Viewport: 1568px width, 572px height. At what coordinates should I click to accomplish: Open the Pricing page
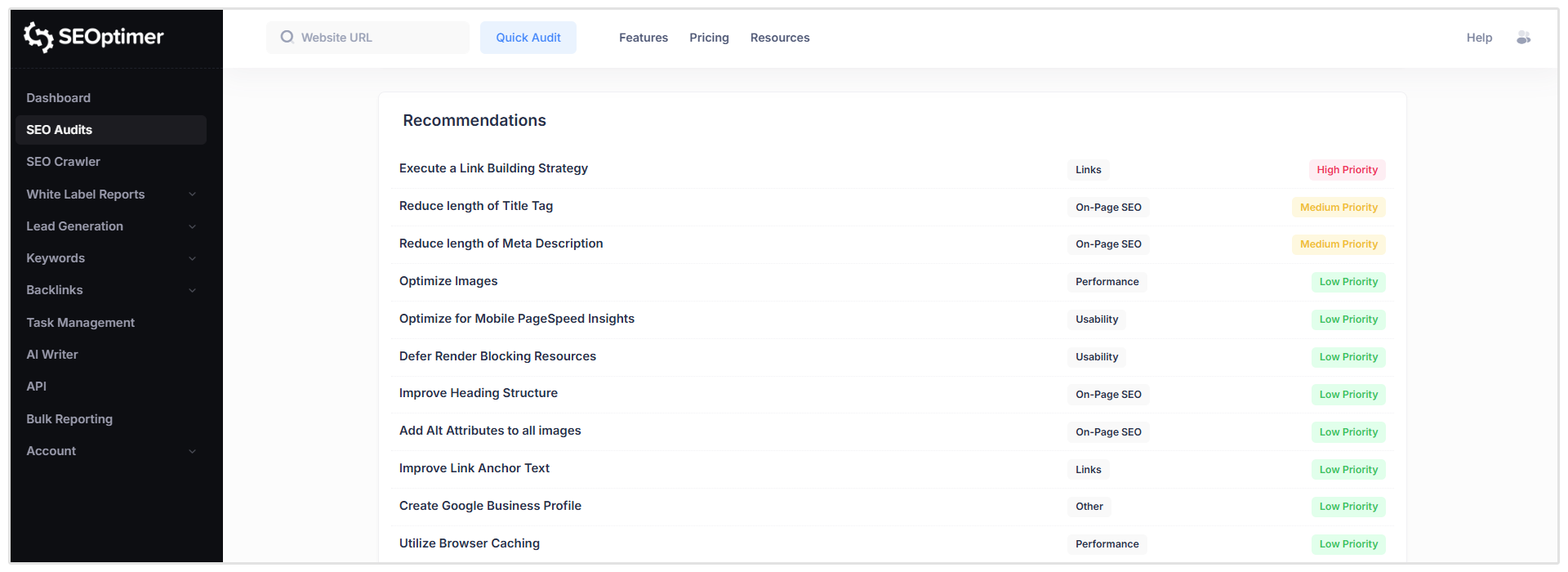coord(709,38)
